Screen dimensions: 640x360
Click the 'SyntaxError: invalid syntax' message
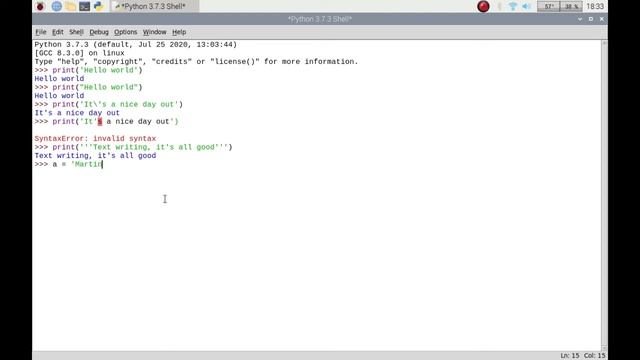[95, 138]
